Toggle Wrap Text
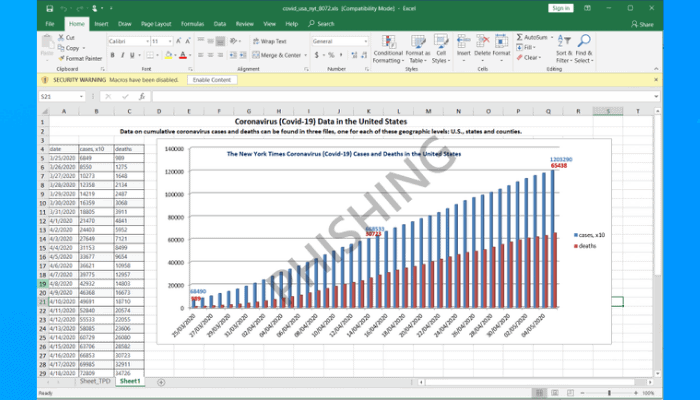The image size is (700, 400). 270,42
